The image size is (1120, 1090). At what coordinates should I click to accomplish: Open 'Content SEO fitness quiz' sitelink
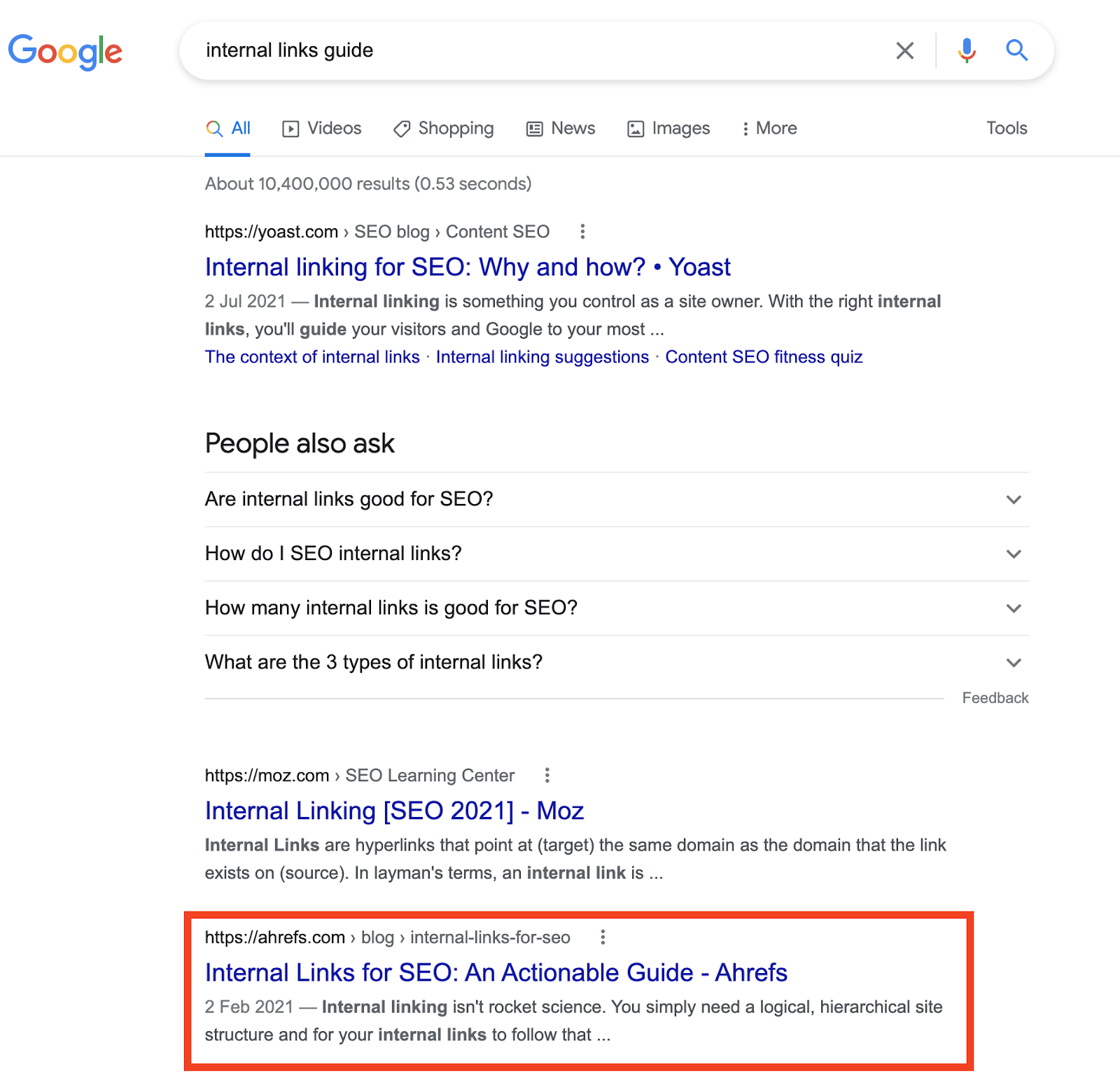(764, 357)
